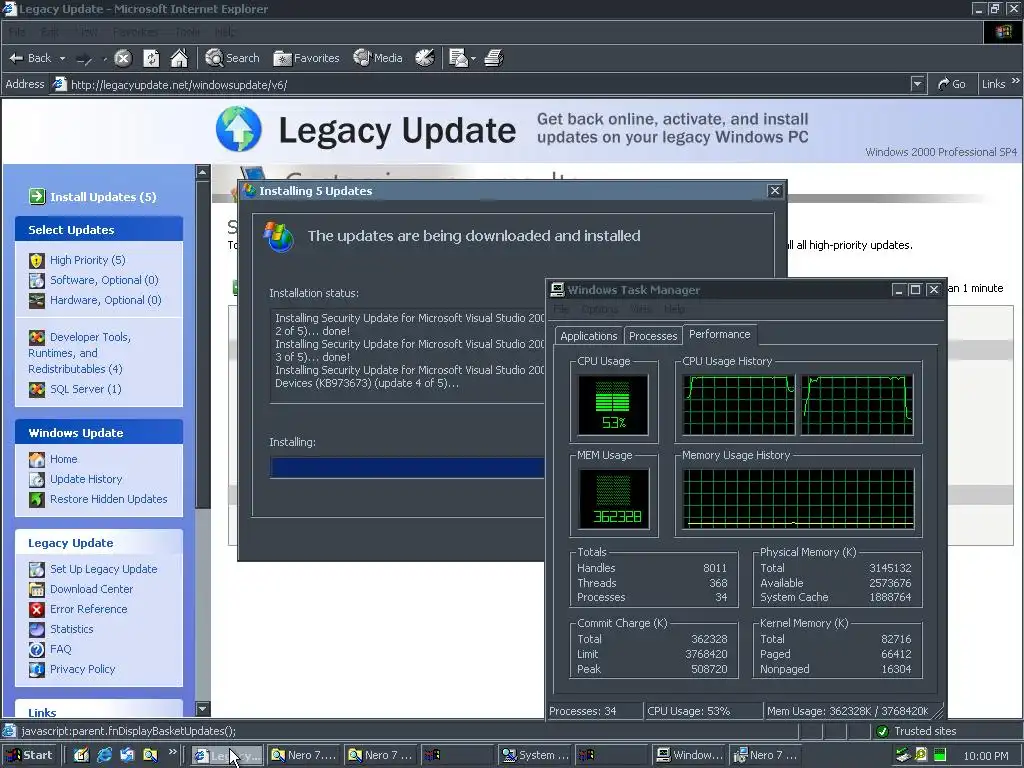Open the Favorites menu in Internet Explorer
The image size is (1024, 768).
(x=135, y=32)
